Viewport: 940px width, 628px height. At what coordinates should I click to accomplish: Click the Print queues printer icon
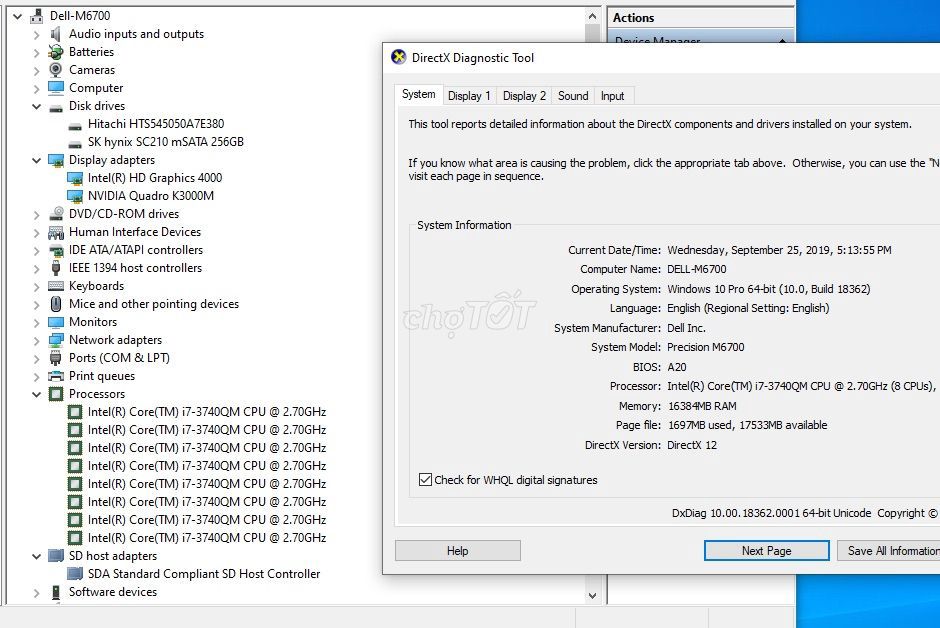[x=56, y=376]
